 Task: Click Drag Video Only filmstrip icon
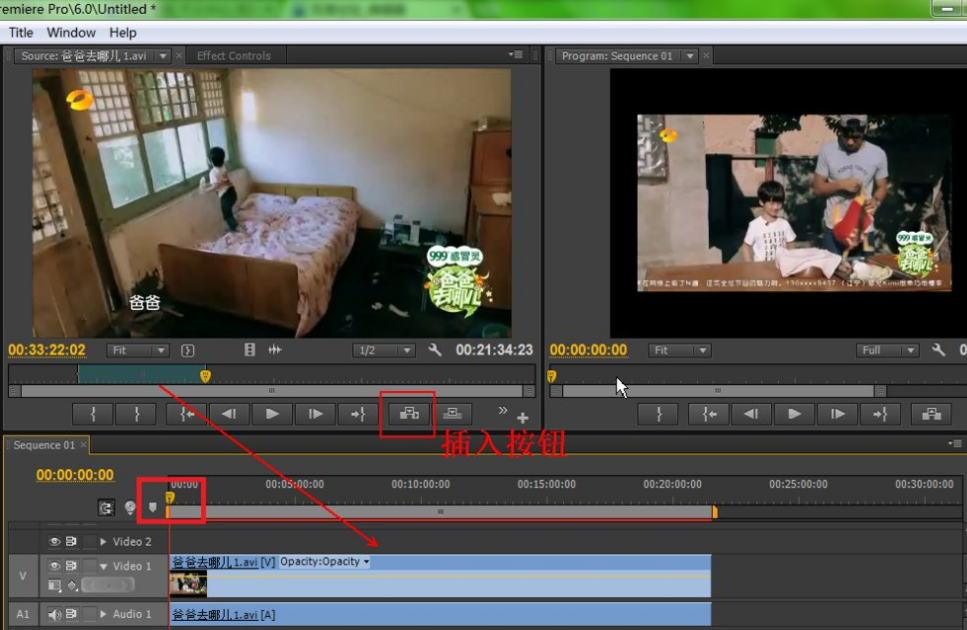pyautogui.click(x=250, y=350)
